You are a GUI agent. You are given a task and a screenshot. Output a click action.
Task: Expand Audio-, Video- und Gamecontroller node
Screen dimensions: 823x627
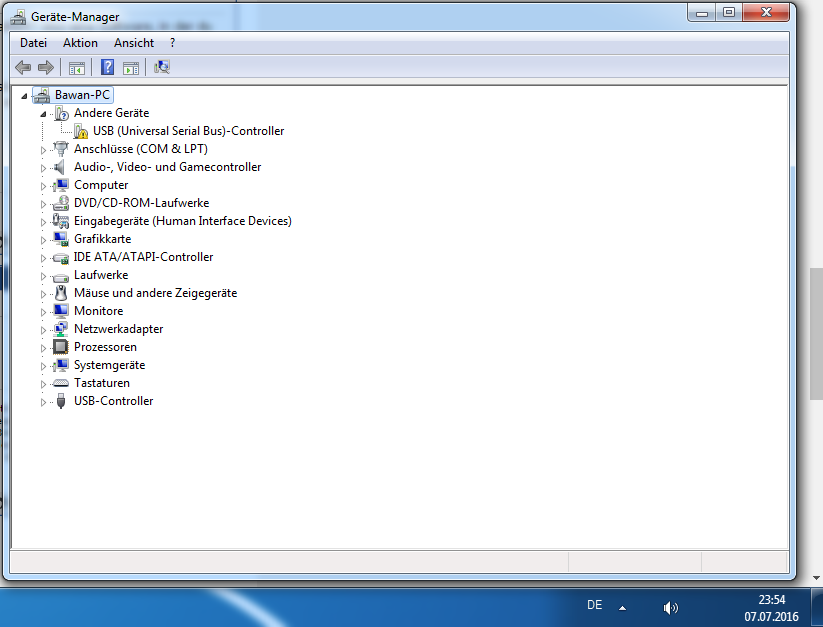[43, 168]
